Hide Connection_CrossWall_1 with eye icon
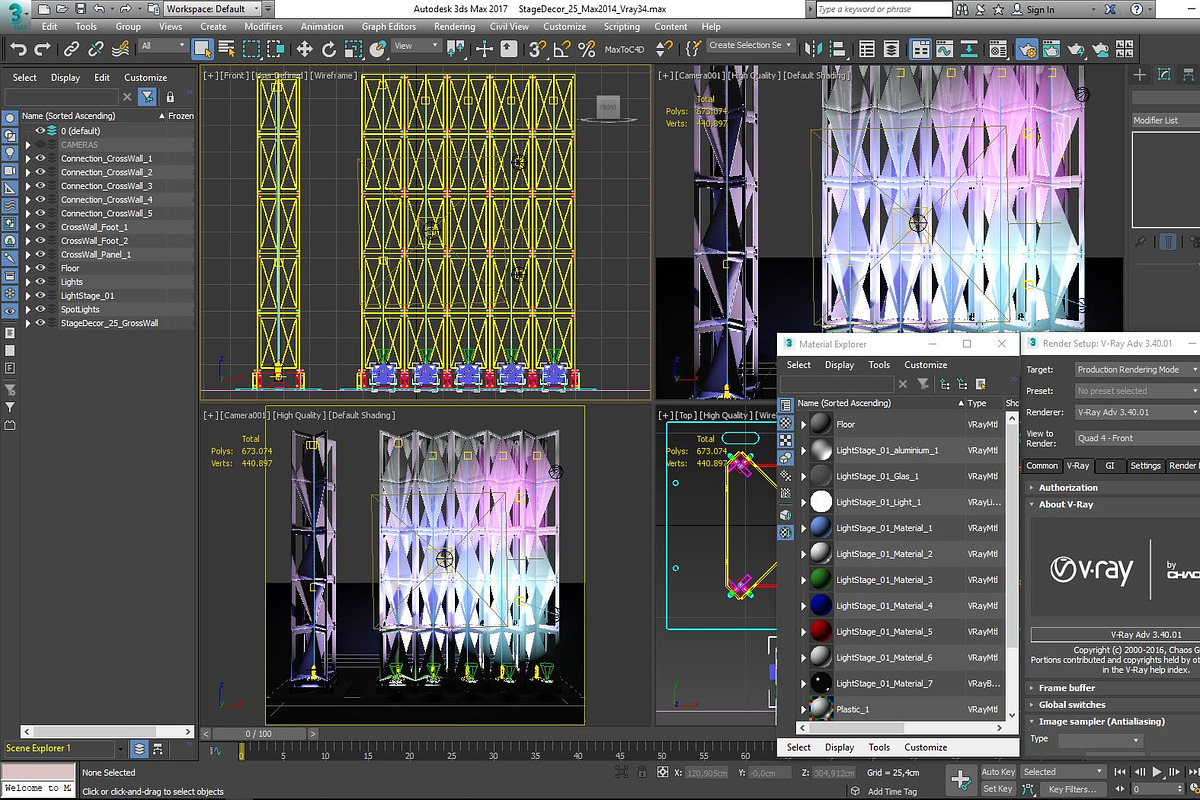The height and width of the screenshot is (800, 1200). coord(41,158)
